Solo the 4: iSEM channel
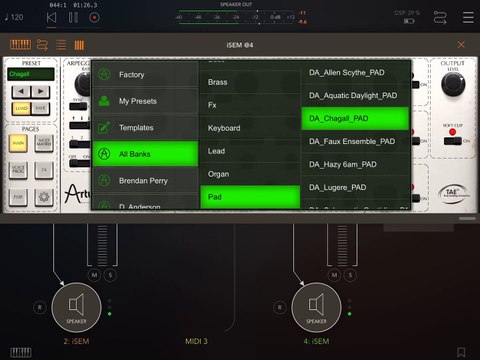480x360 pixels. tap(350, 275)
